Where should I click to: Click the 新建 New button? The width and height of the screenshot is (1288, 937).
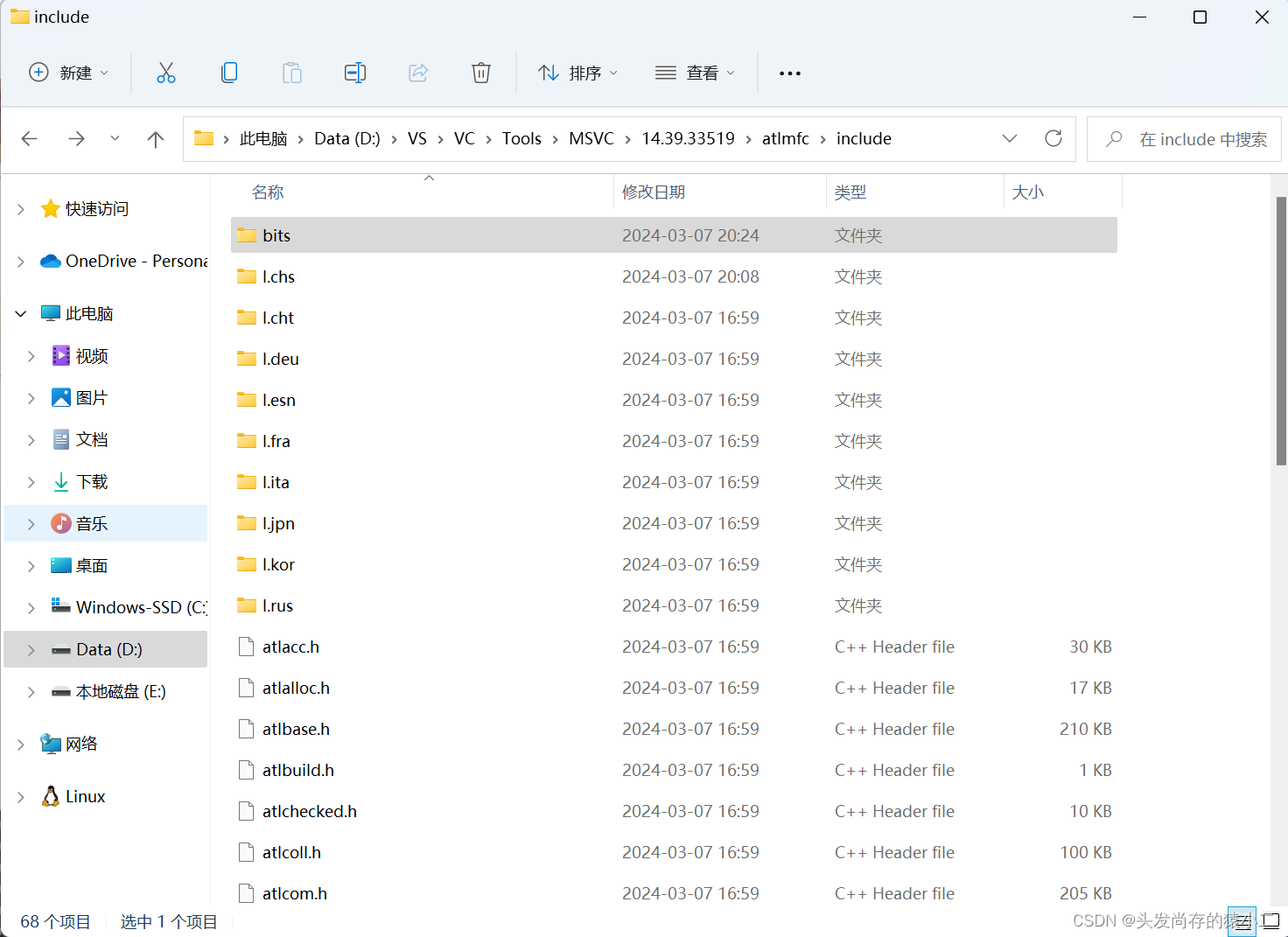point(68,73)
